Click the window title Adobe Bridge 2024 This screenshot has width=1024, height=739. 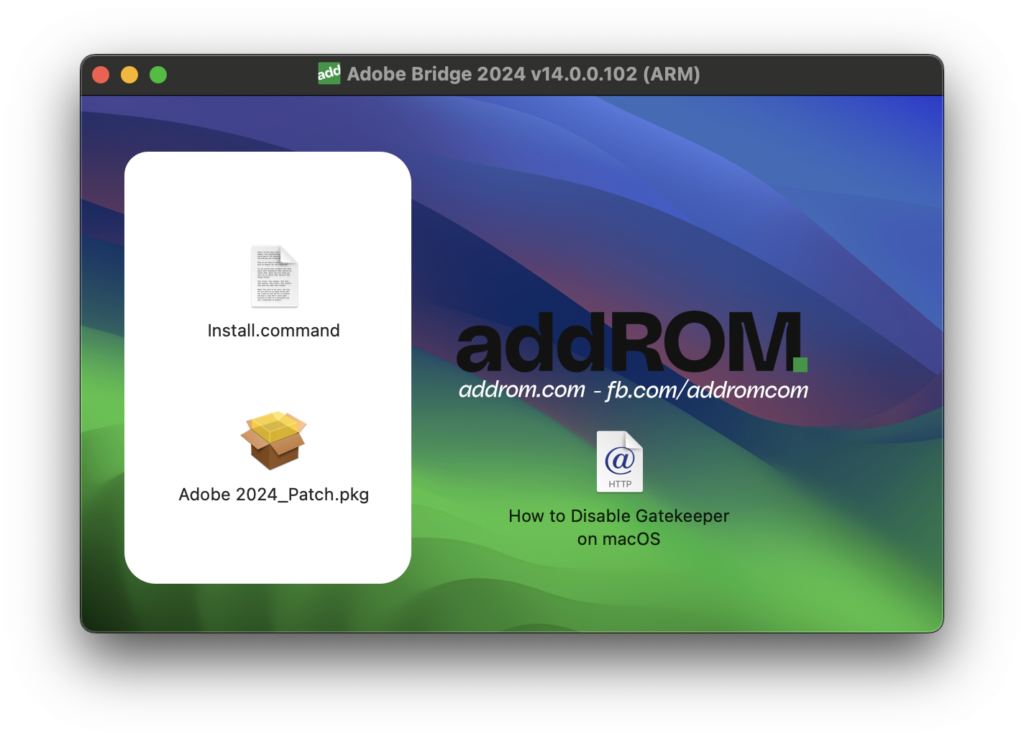coord(523,74)
